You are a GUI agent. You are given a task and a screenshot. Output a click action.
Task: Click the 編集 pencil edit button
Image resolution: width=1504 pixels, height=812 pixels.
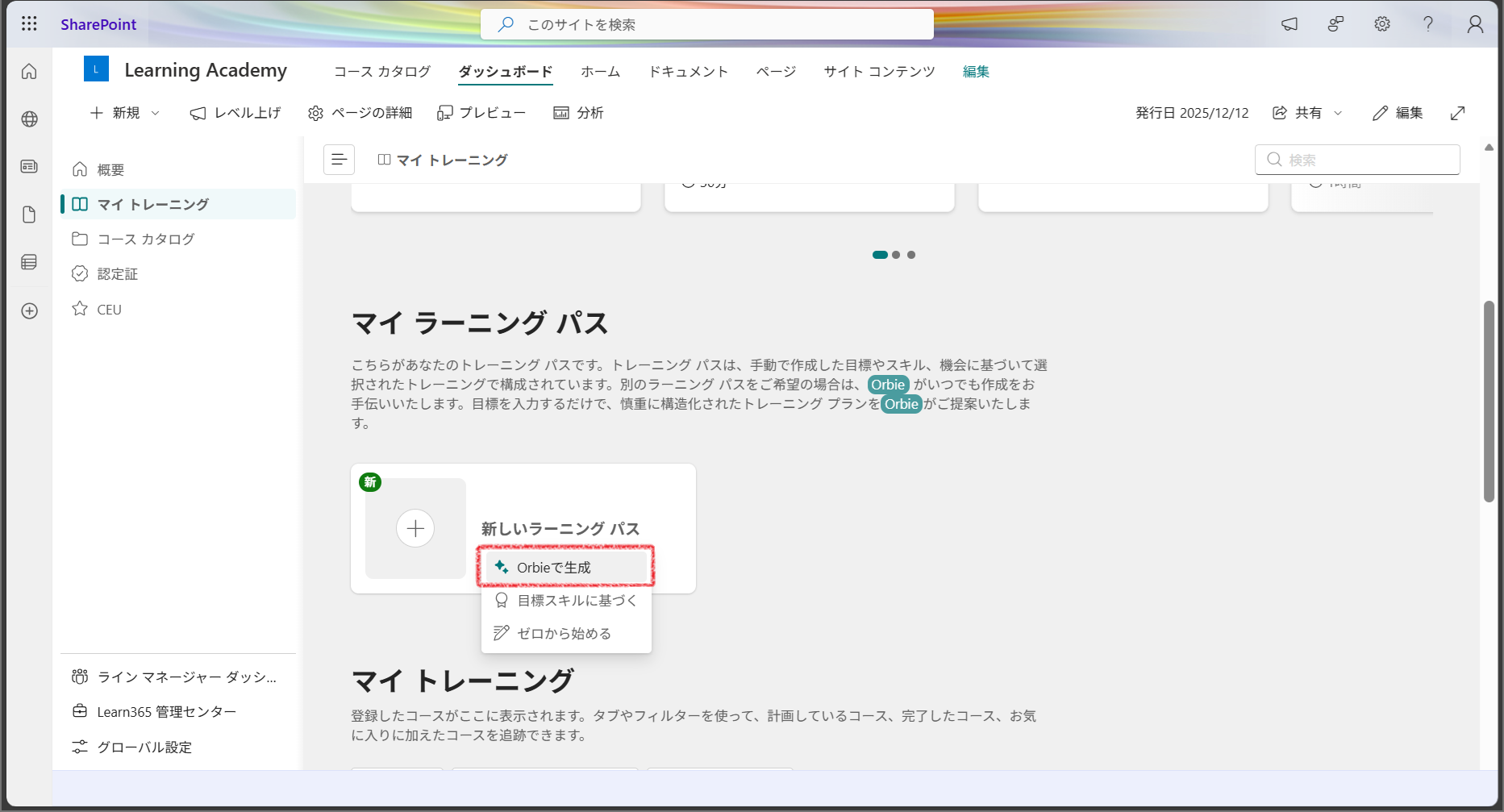pyautogui.click(x=1398, y=113)
